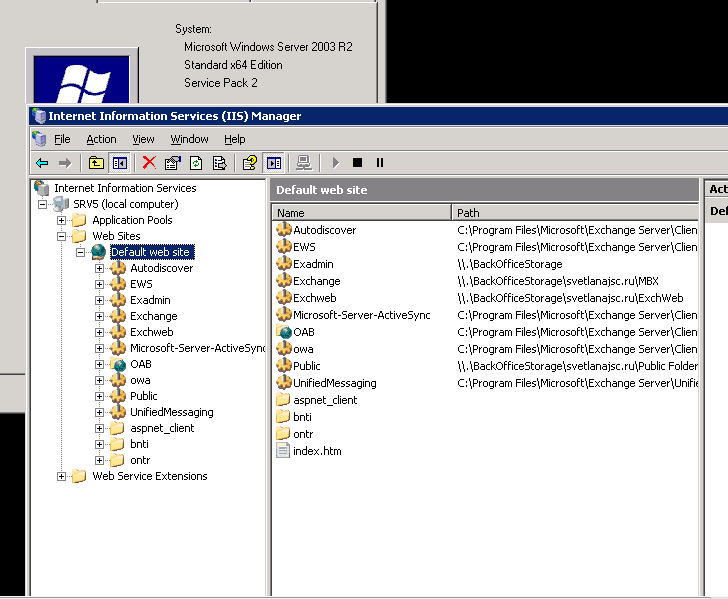Click the \\.\BackOfficeStorage path cell

(510, 264)
